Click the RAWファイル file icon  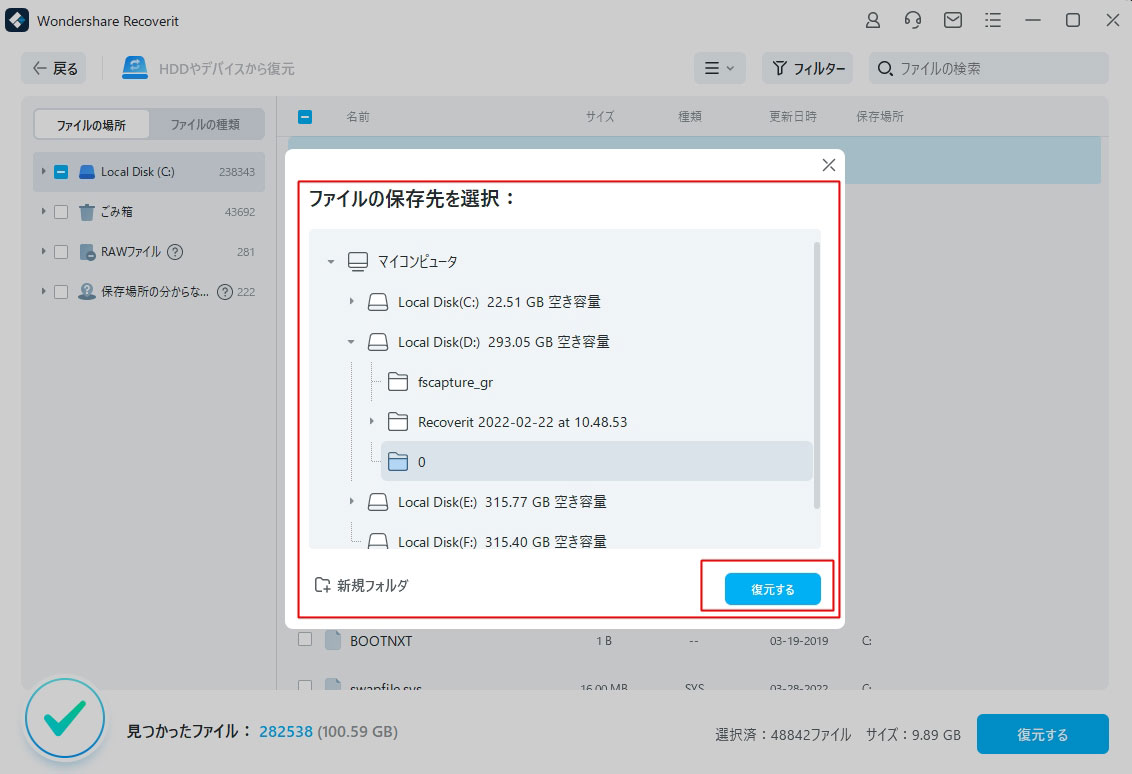point(87,252)
